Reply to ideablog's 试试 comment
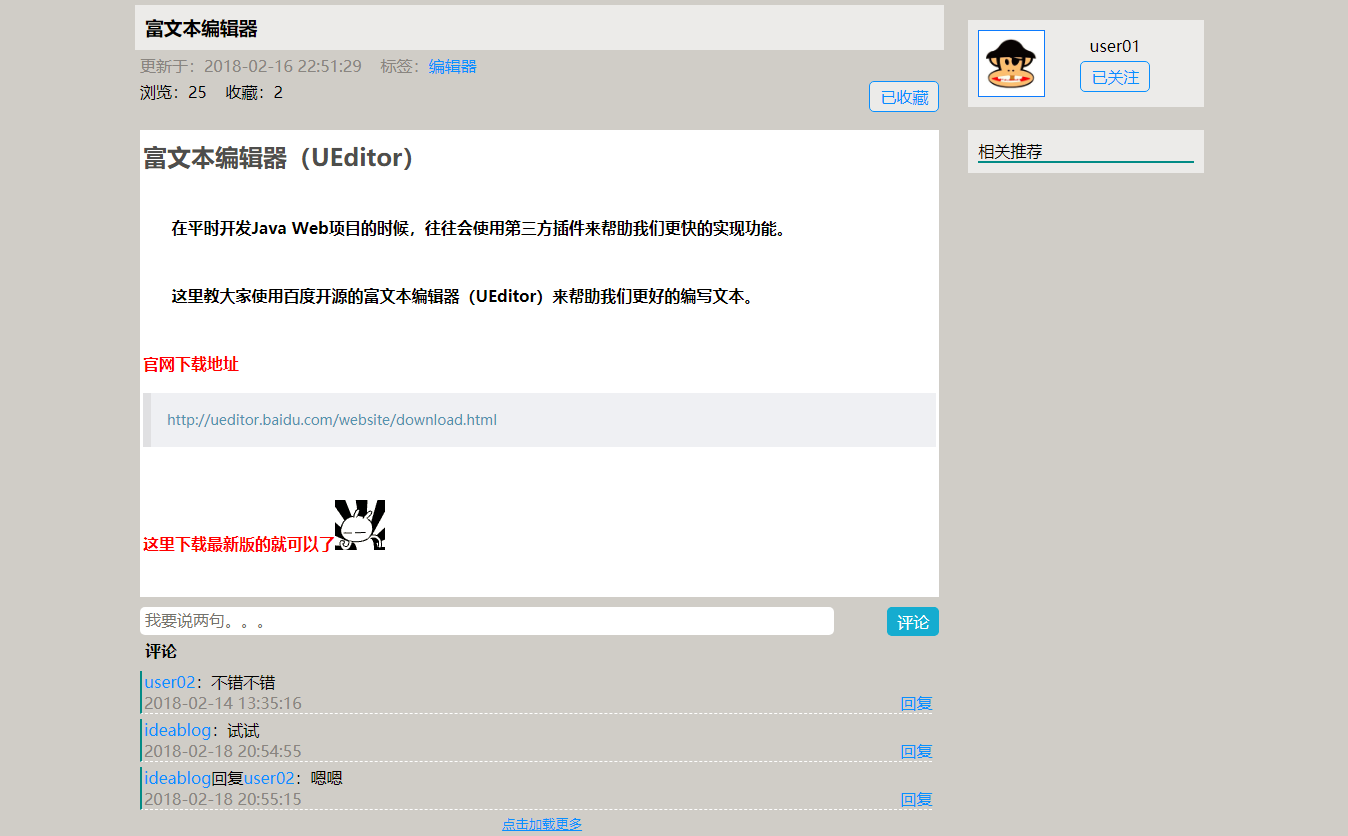This screenshot has height=836, width=1348. [x=916, y=752]
